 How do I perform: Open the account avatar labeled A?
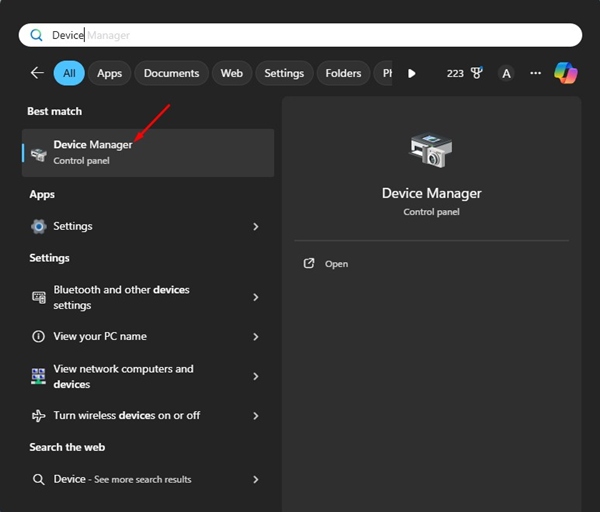click(506, 73)
